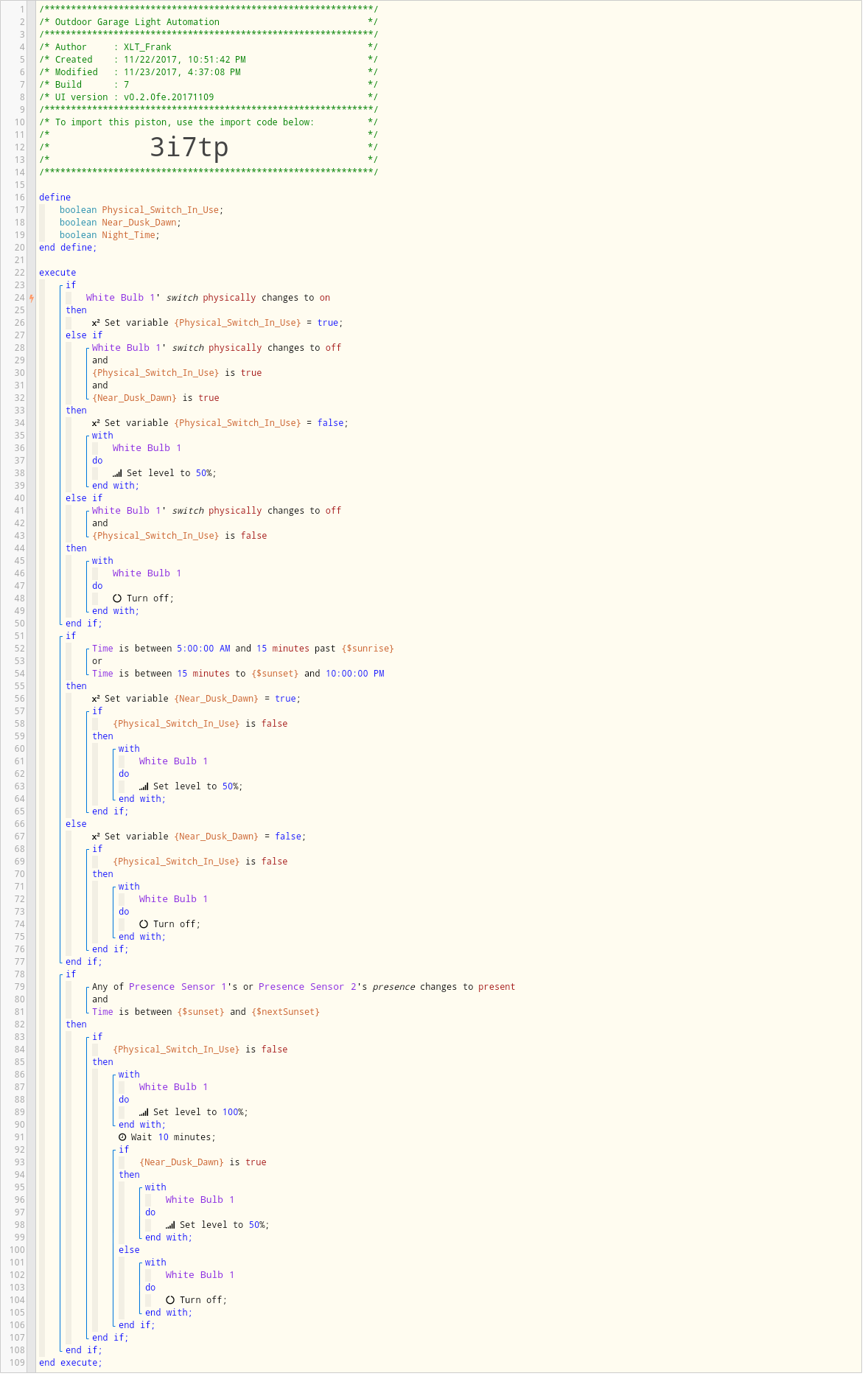Click the 'or' operator on line 53
This screenshot has width=868, height=1379.
tap(97, 661)
